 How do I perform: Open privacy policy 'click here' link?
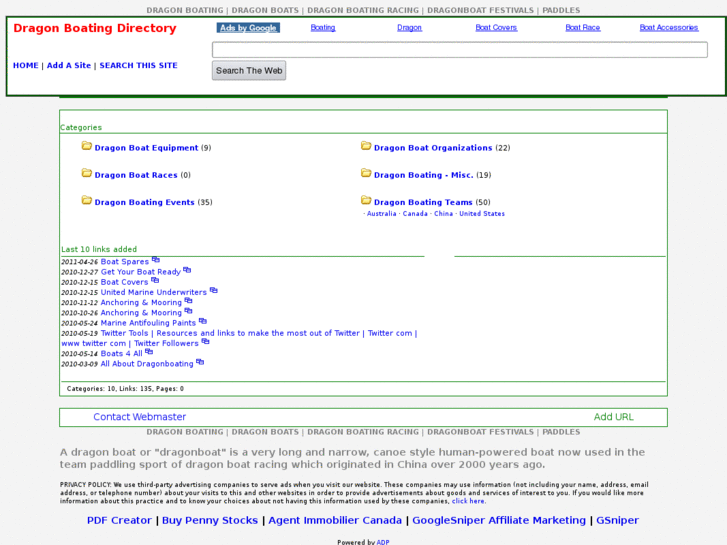[x=468, y=501]
